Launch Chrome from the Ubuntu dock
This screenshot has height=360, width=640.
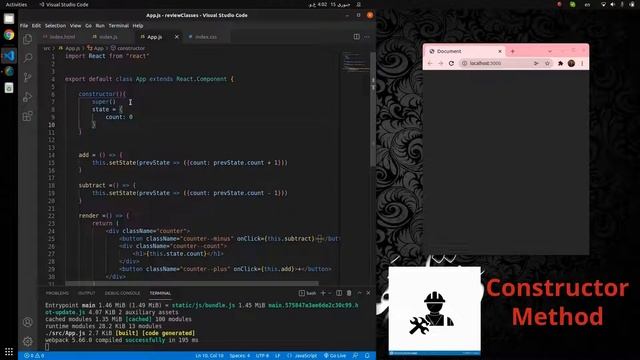pos(9,35)
